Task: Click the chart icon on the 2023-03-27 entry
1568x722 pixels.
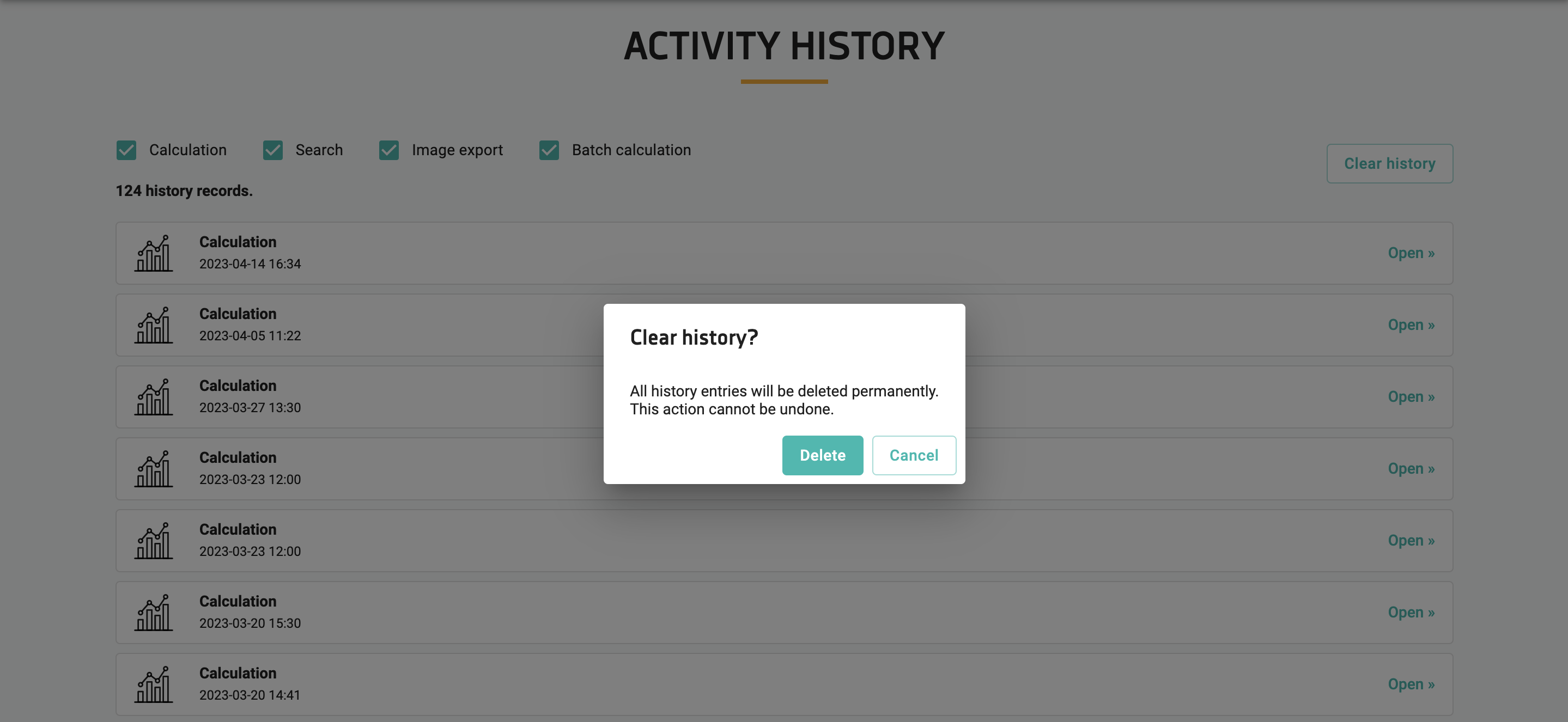Action: [154, 396]
